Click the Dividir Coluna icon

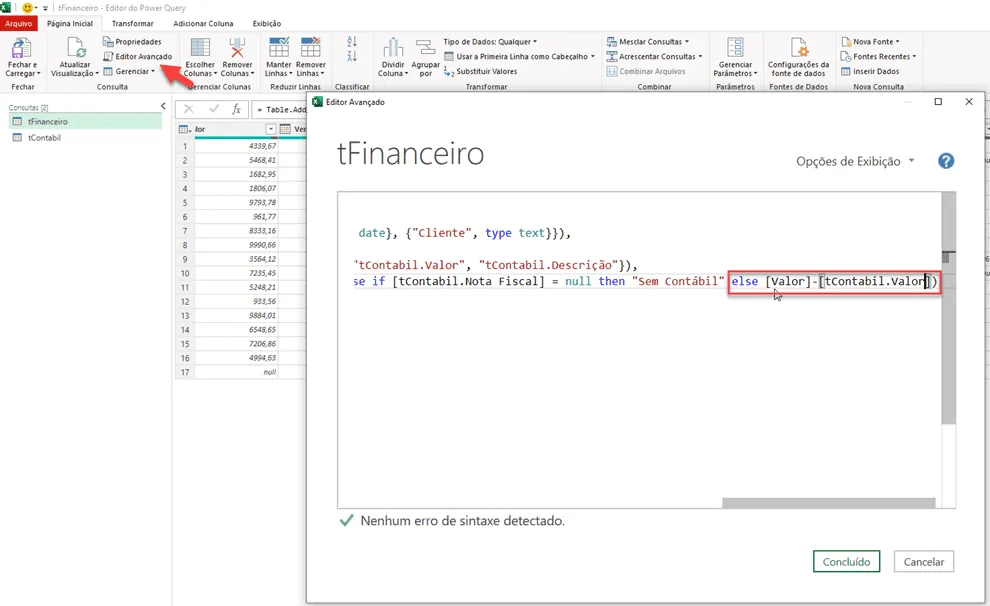pos(393,48)
